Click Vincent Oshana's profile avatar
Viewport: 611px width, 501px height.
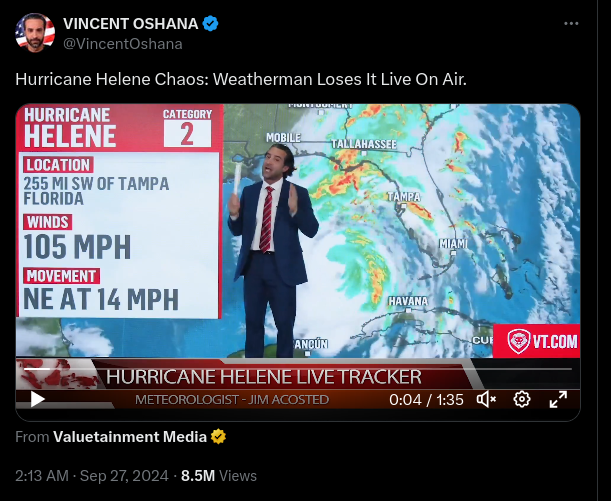35,32
